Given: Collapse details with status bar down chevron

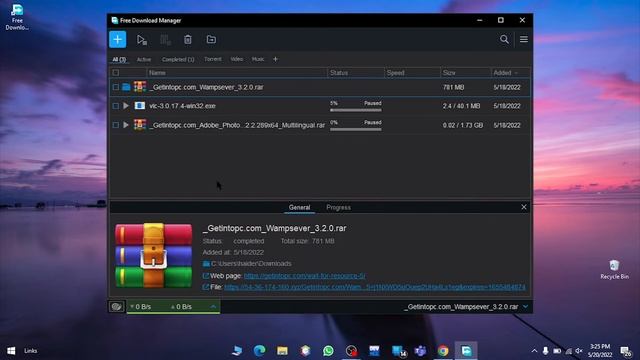Looking at the screenshot, I should tap(525, 307).
